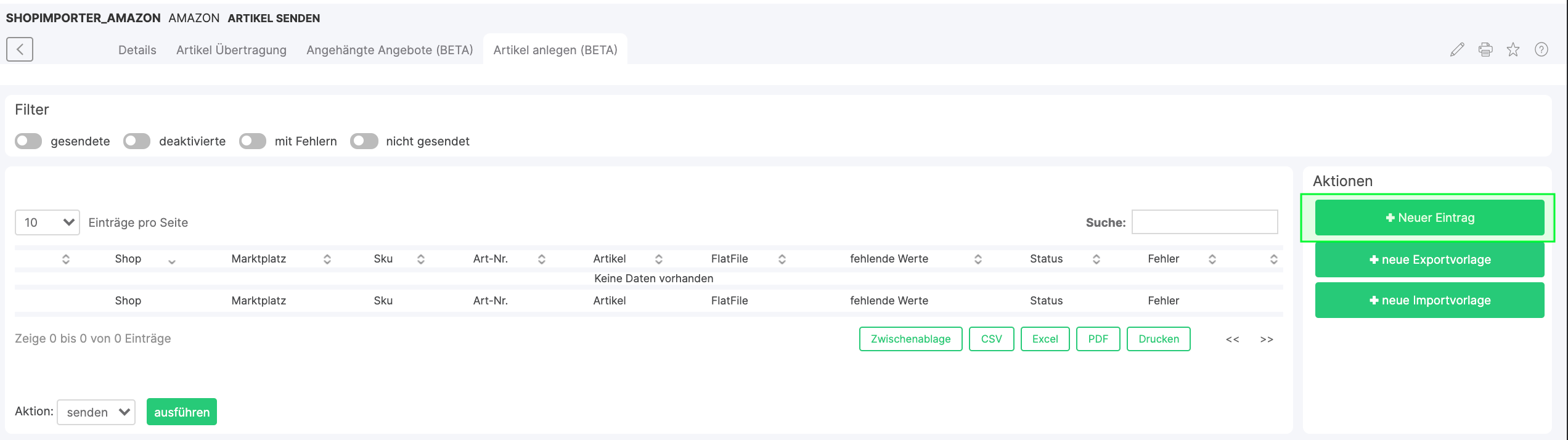Sort by Status column arrows
The width and height of the screenshot is (1568, 440).
coord(1096,259)
